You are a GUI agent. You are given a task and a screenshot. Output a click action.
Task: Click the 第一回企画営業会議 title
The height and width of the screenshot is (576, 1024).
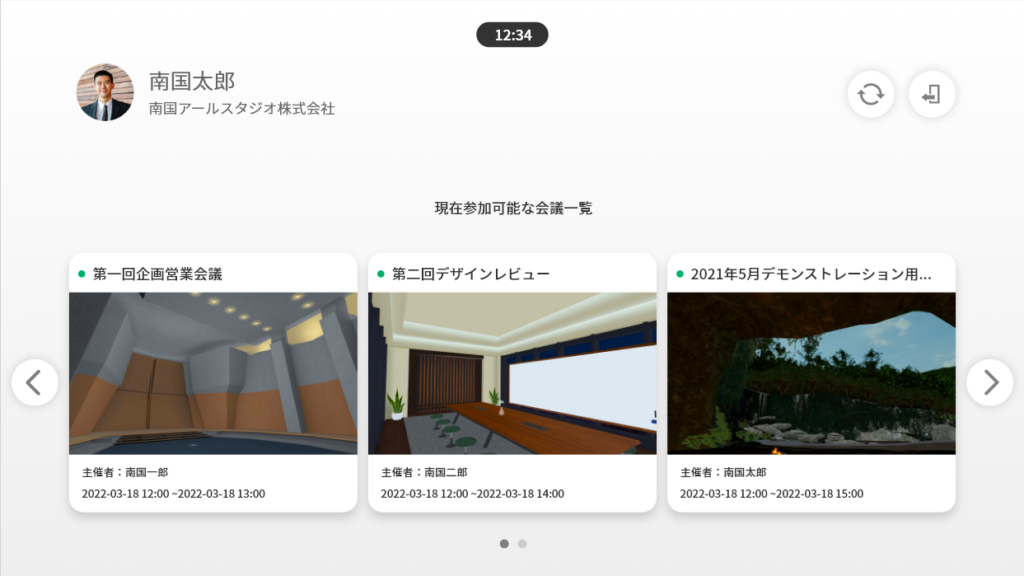(157, 274)
